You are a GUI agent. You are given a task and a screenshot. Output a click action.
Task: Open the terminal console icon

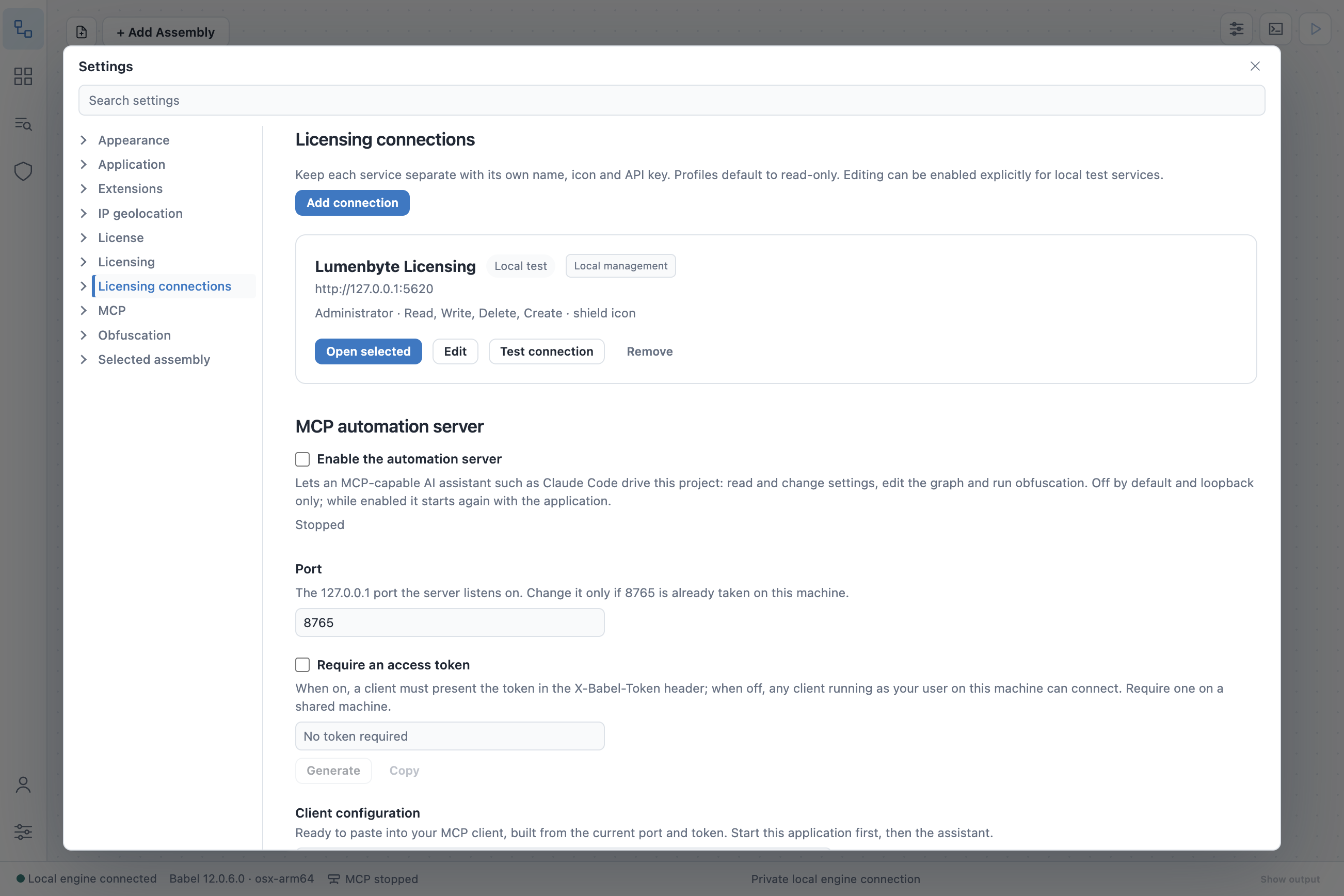click(x=1276, y=28)
